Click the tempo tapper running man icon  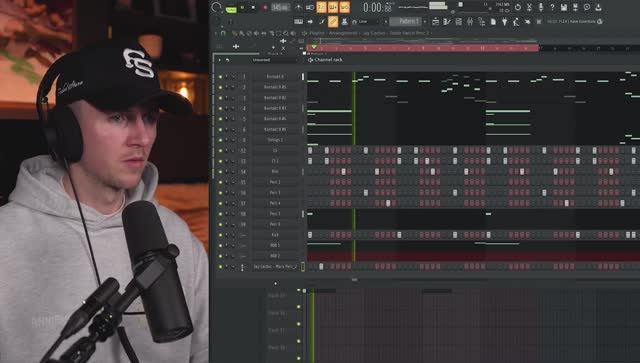pyautogui.click(x=516, y=21)
